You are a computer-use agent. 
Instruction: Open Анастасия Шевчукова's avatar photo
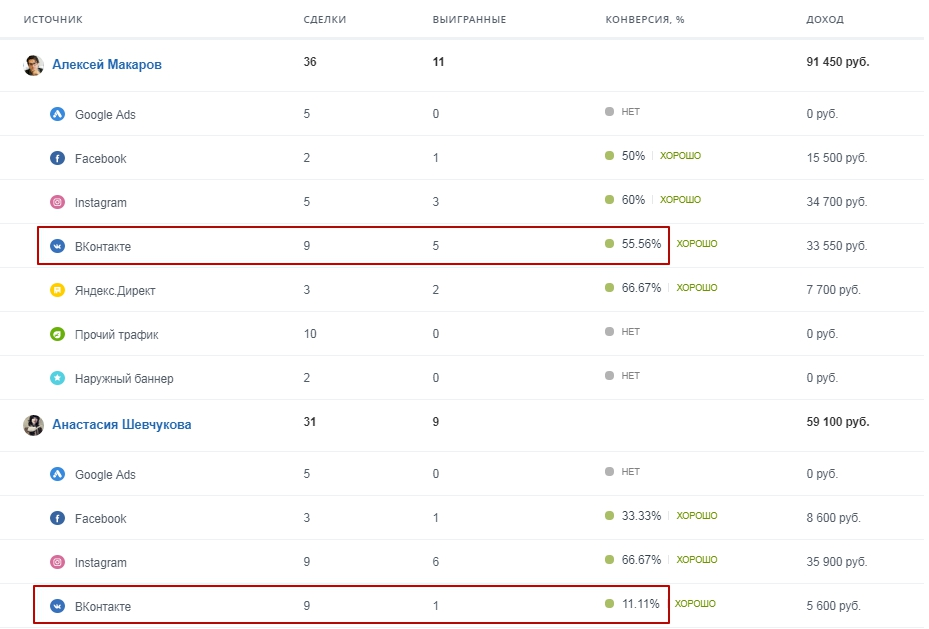(33, 425)
